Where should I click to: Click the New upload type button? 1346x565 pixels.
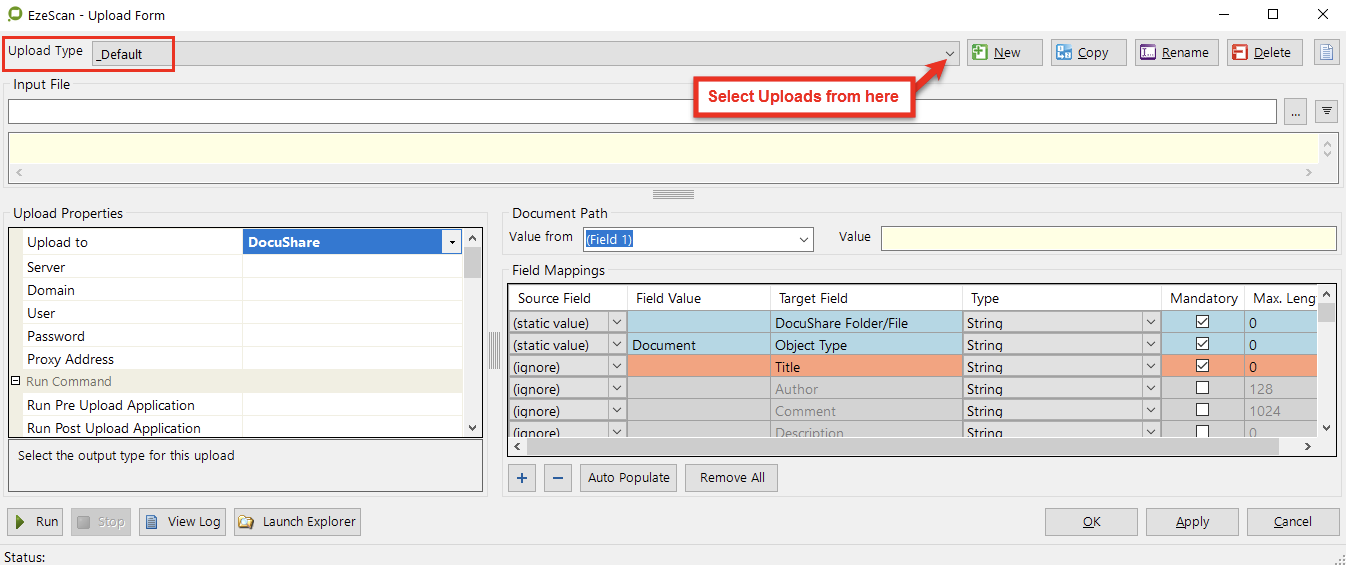tap(1005, 53)
